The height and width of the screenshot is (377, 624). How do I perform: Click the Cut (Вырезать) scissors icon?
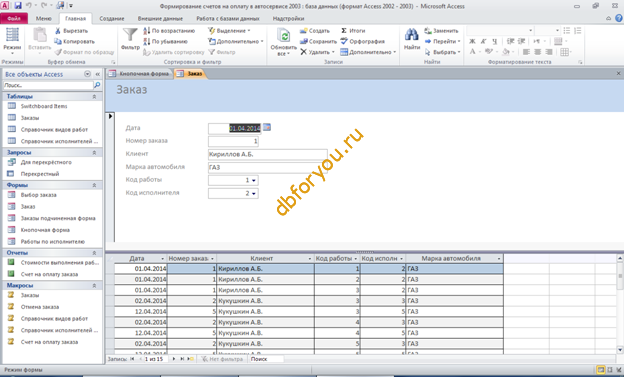(x=58, y=31)
